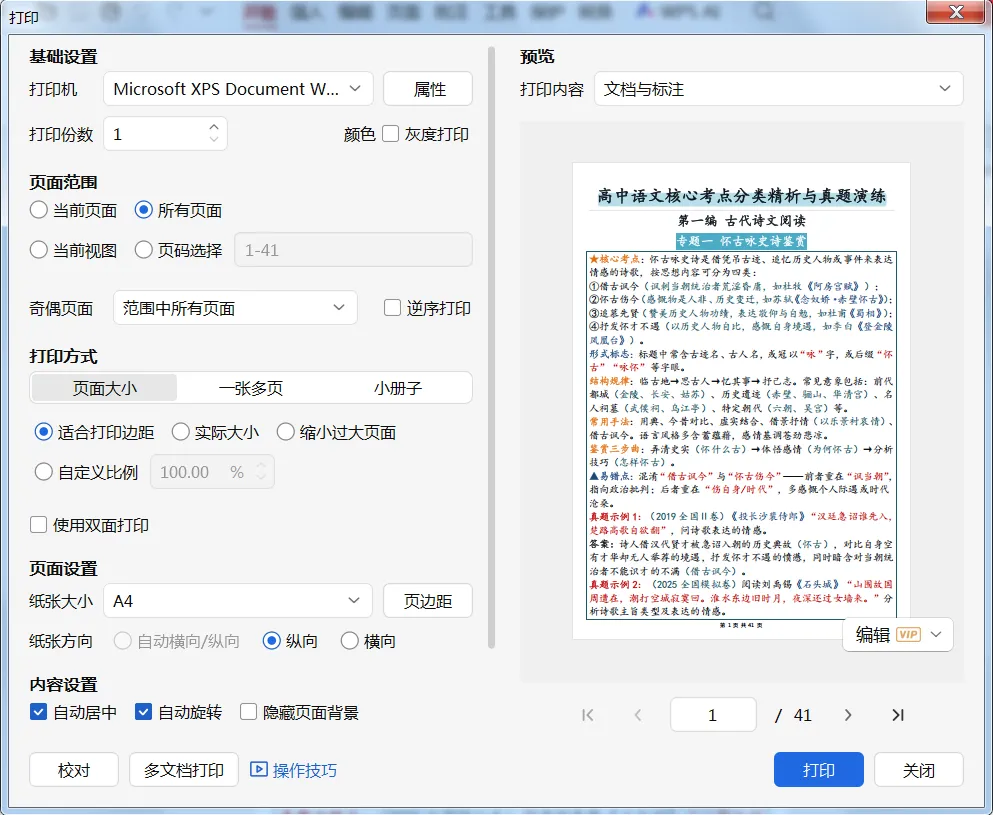Open 页边距 settings button
993x815 pixels.
click(428, 601)
